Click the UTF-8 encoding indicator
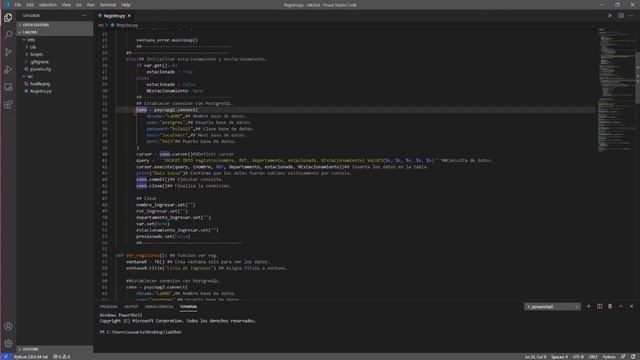This screenshot has width=640, height=360. tap(578, 357)
